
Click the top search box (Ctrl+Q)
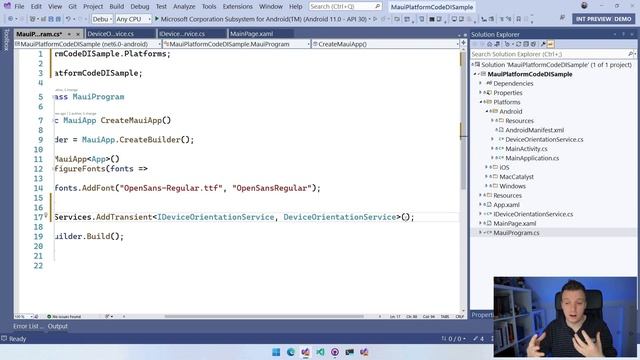[345, 7]
